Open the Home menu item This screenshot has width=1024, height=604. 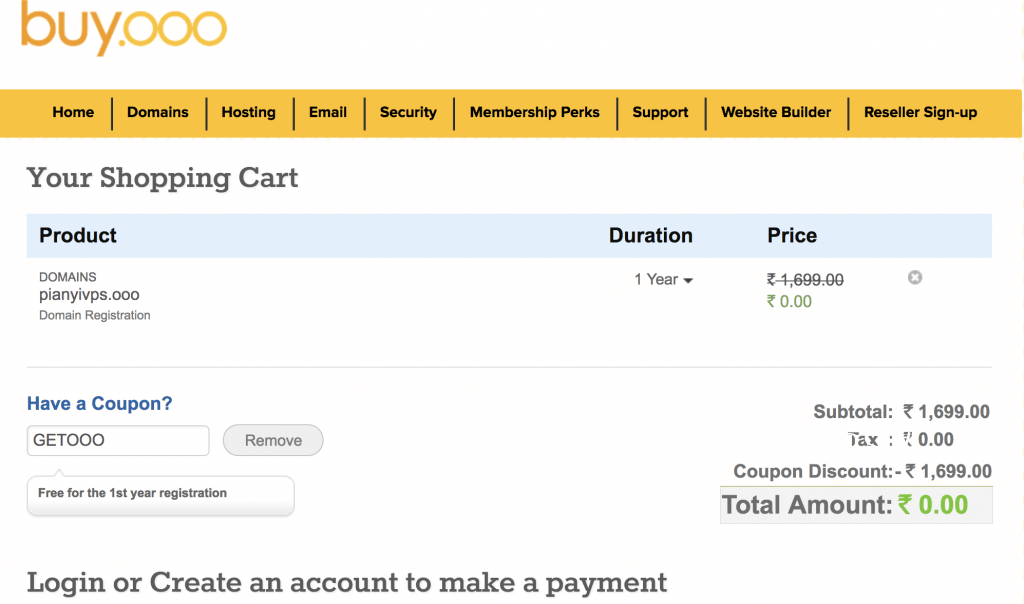(x=73, y=112)
